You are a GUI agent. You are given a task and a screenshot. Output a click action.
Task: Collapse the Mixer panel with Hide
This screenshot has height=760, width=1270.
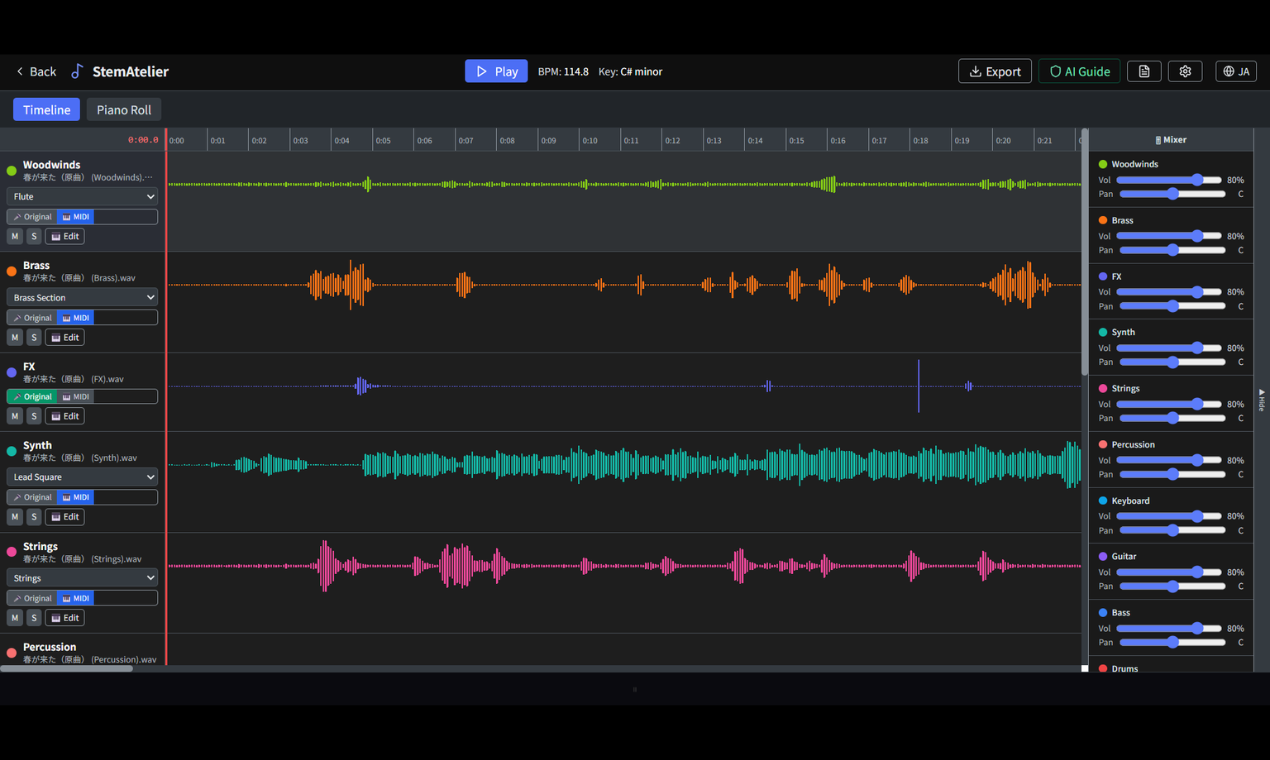pos(1261,400)
